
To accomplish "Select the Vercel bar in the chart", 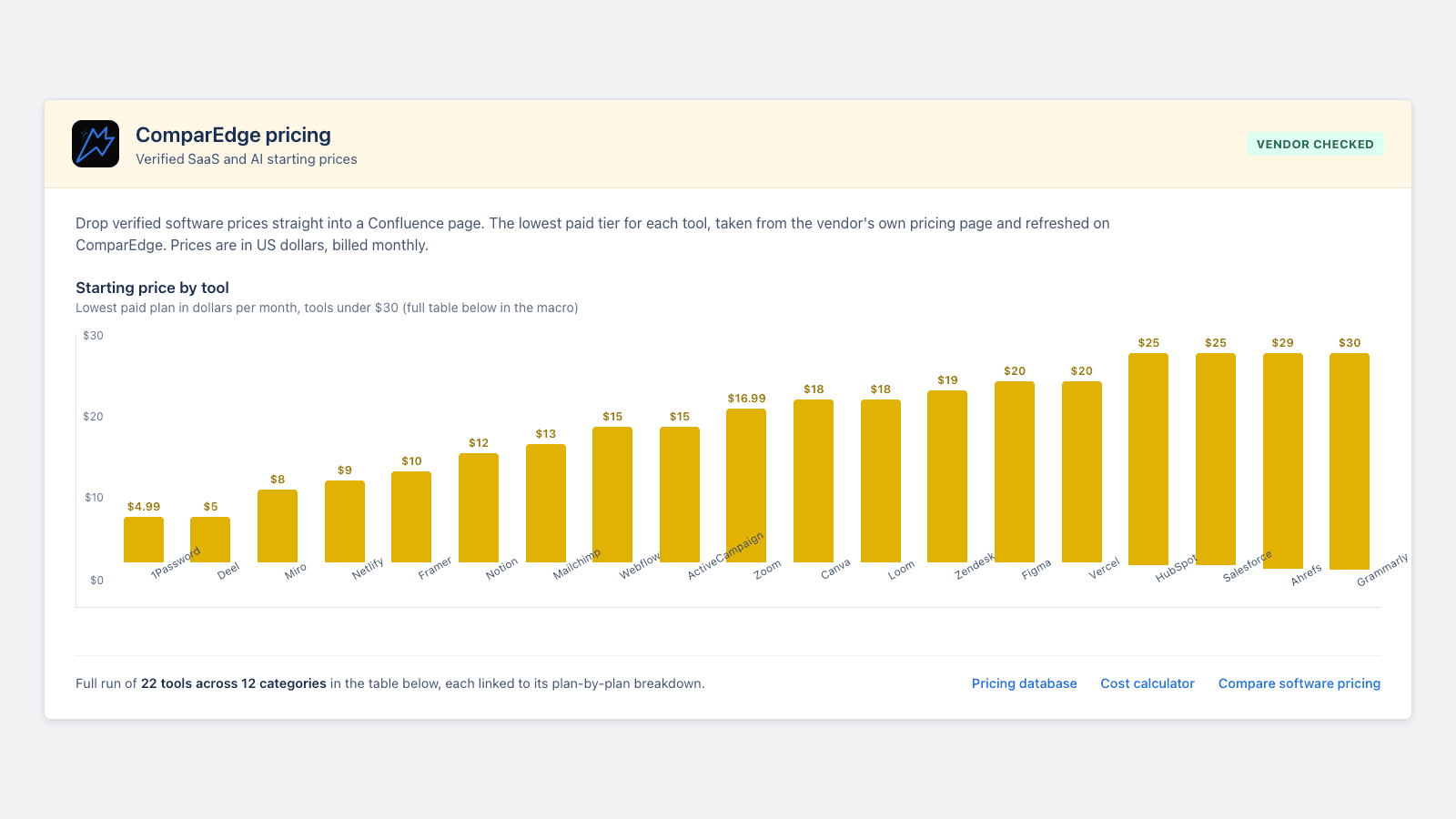I will [1082, 471].
